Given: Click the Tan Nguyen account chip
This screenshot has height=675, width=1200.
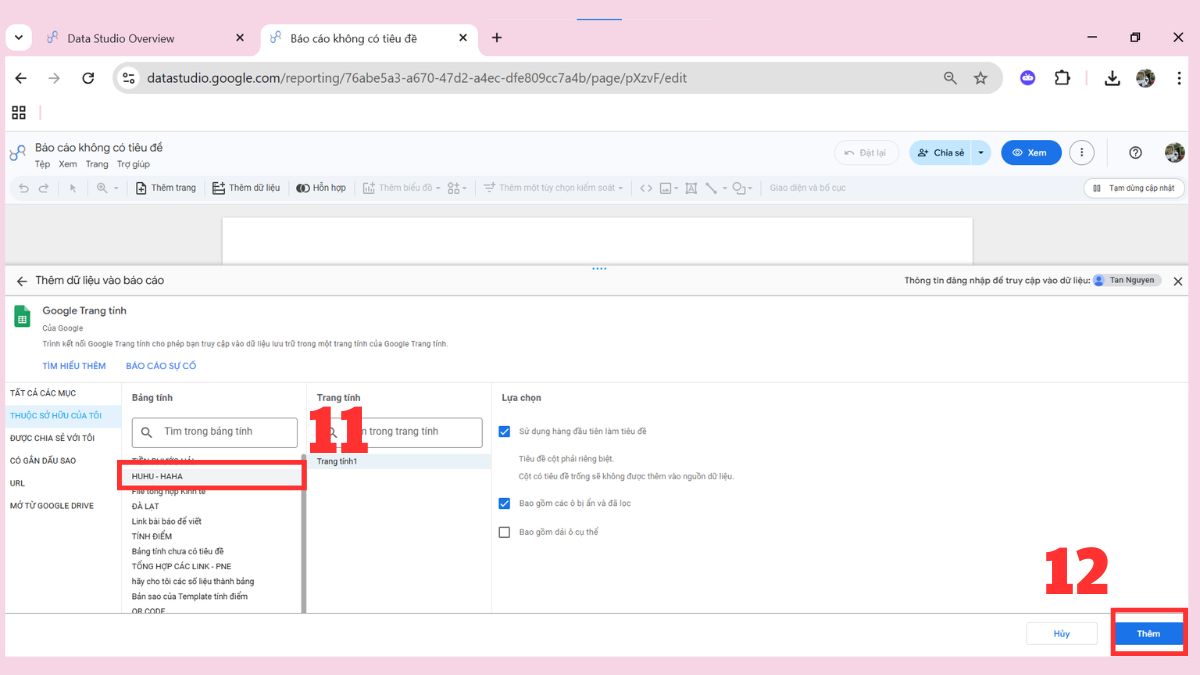Looking at the screenshot, I should 1126,281.
